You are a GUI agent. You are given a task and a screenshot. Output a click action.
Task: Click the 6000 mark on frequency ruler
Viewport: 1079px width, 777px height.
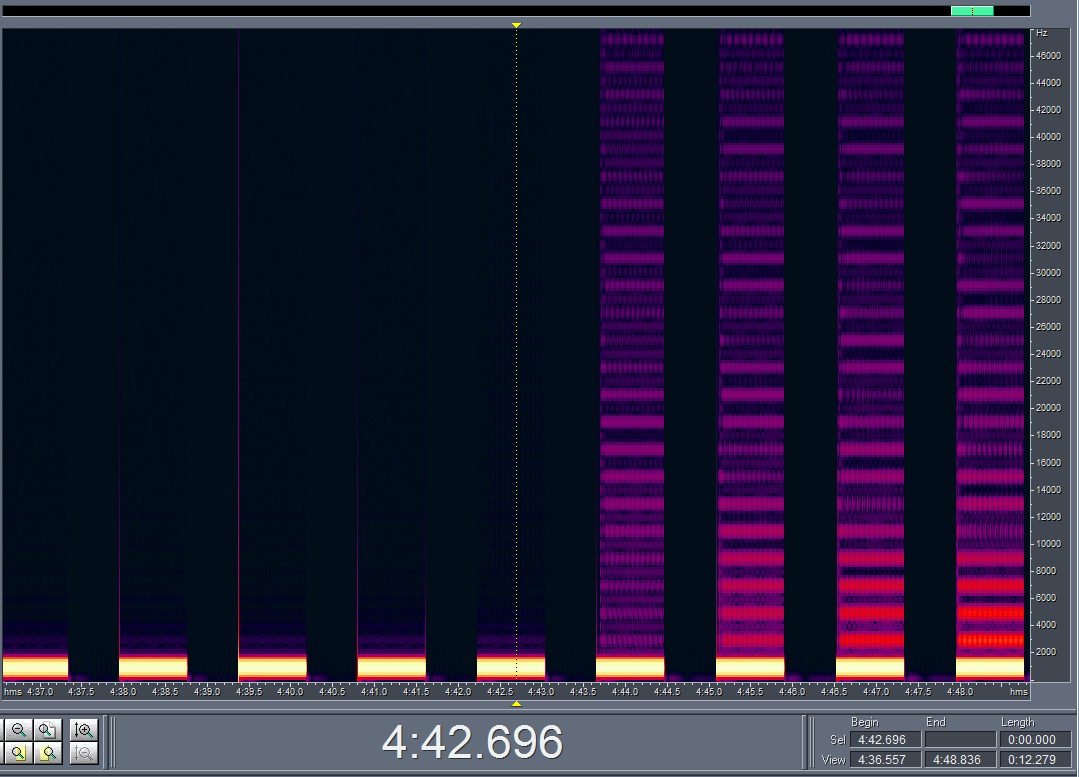click(x=1046, y=598)
